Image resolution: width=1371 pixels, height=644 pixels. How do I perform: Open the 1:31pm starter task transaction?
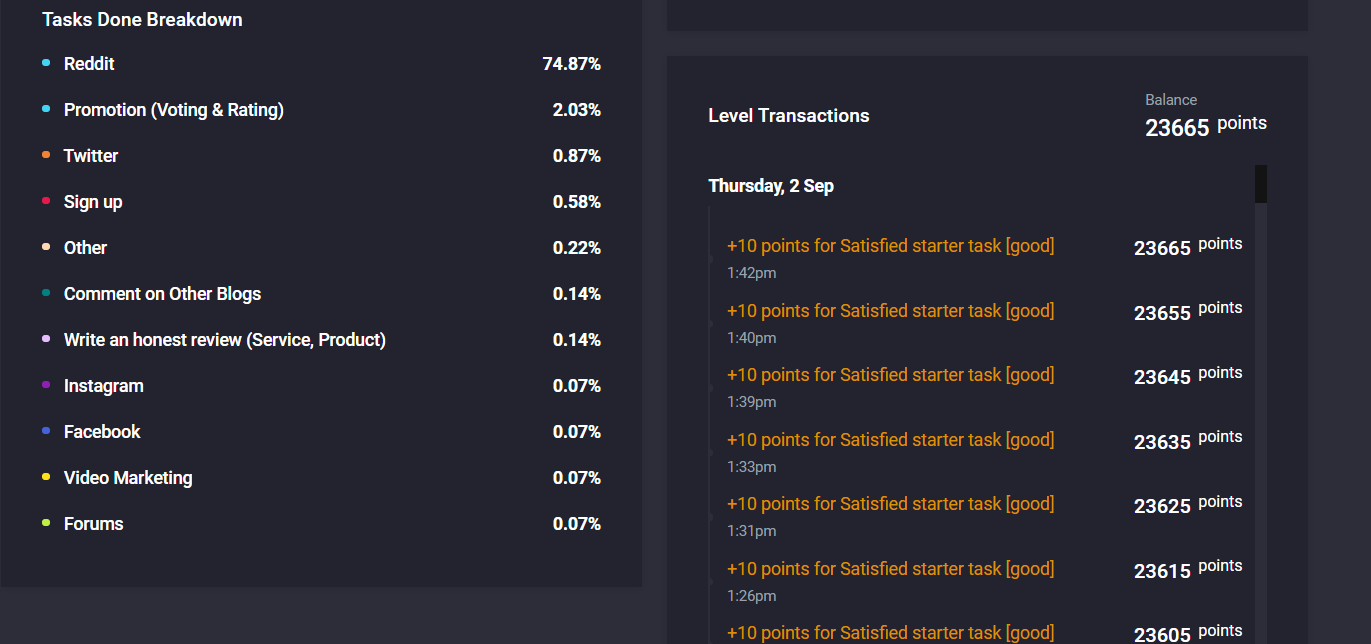(890, 504)
